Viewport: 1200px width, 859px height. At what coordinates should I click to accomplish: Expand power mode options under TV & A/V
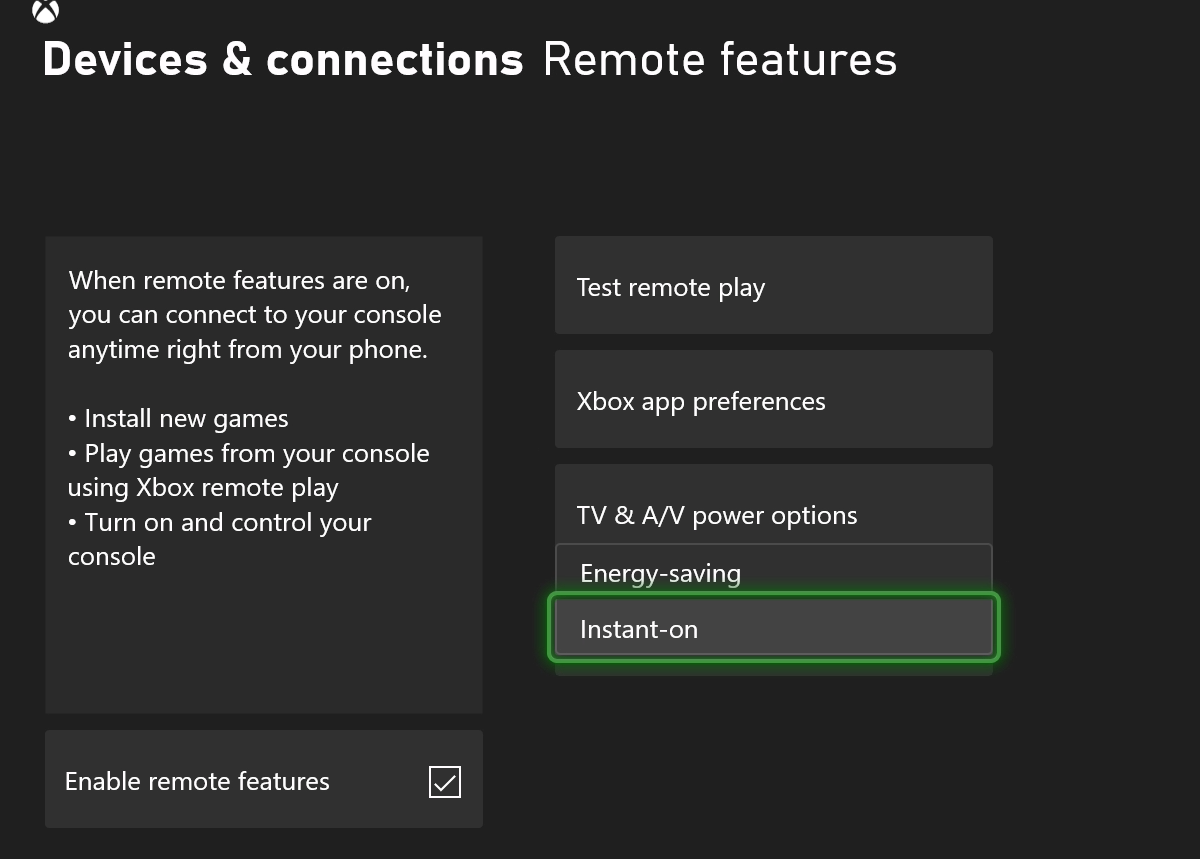click(773, 515)
